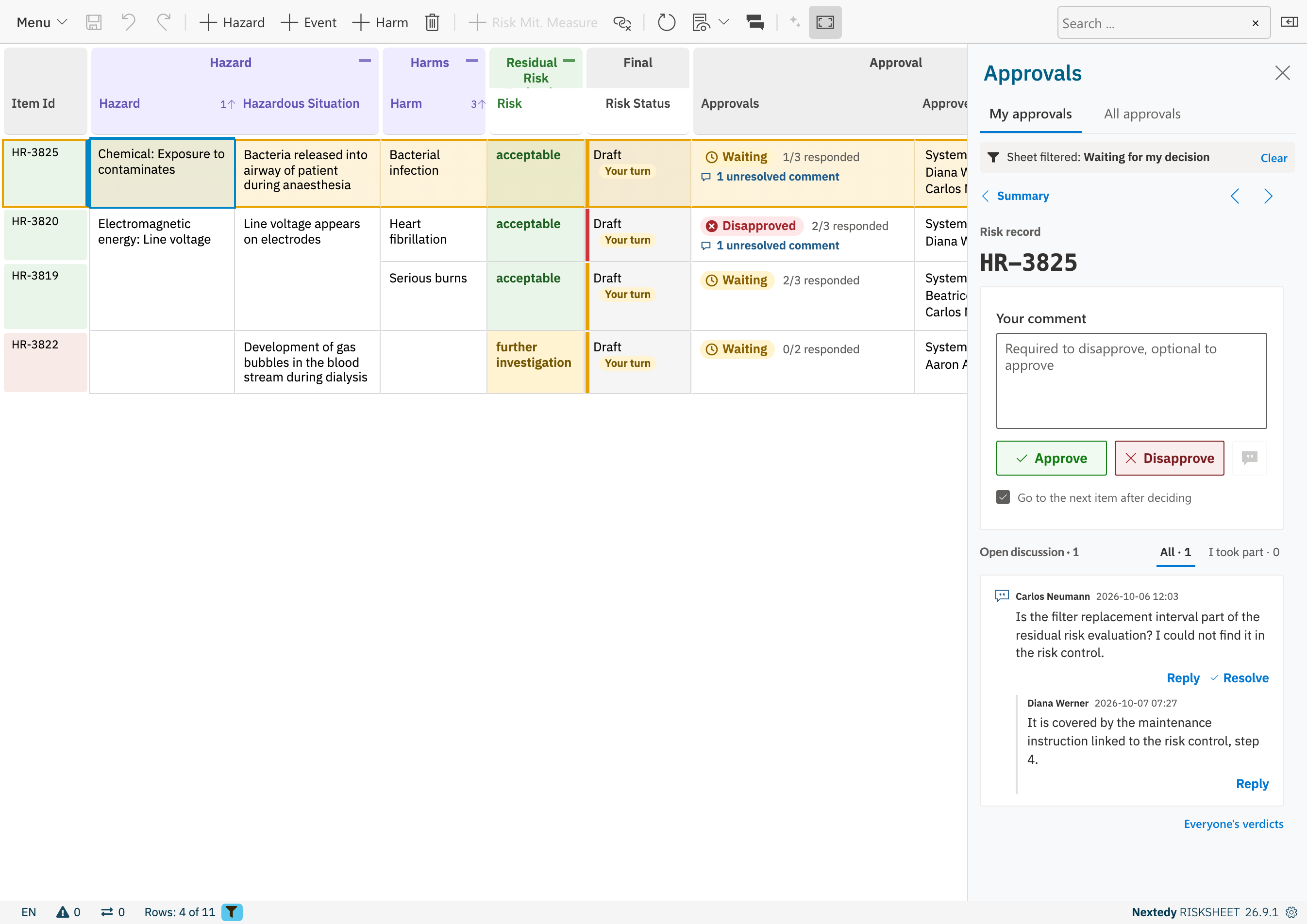
Task: Collapse the Residual Risk column group
Action: 569,61
